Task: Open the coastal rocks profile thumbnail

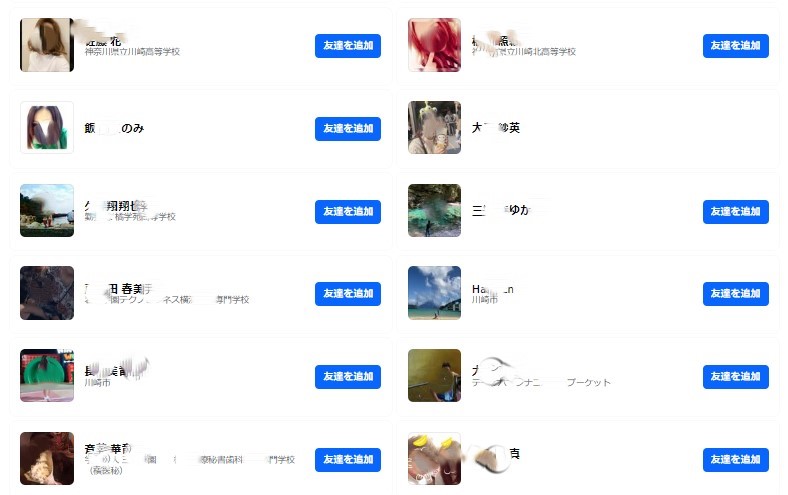Action: pos(47,210)
